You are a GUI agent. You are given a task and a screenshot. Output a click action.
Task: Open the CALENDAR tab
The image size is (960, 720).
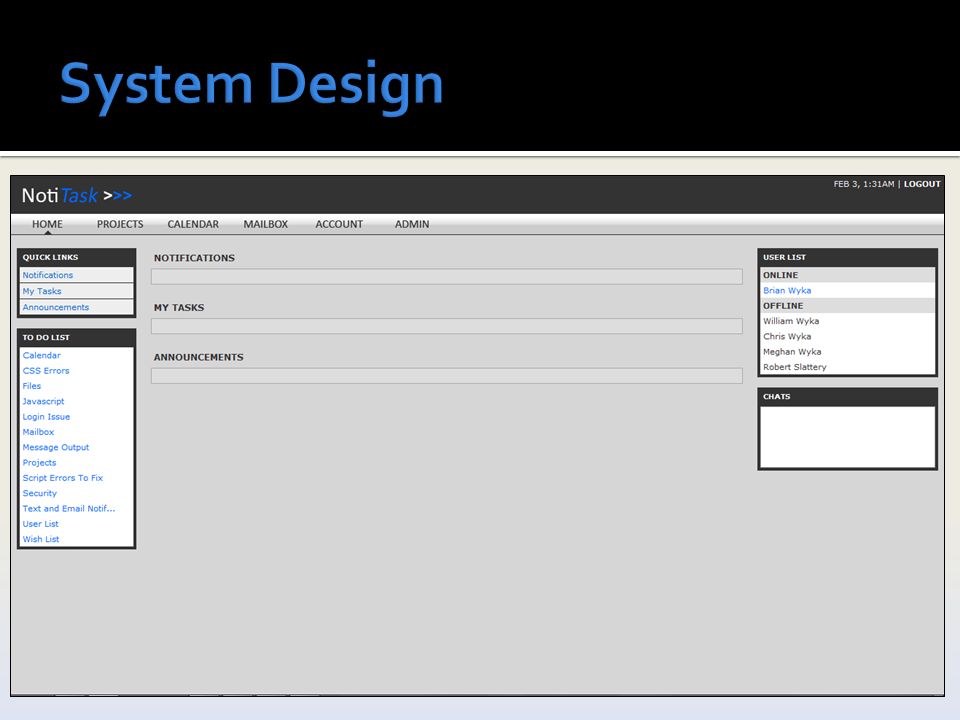[193, 224]
